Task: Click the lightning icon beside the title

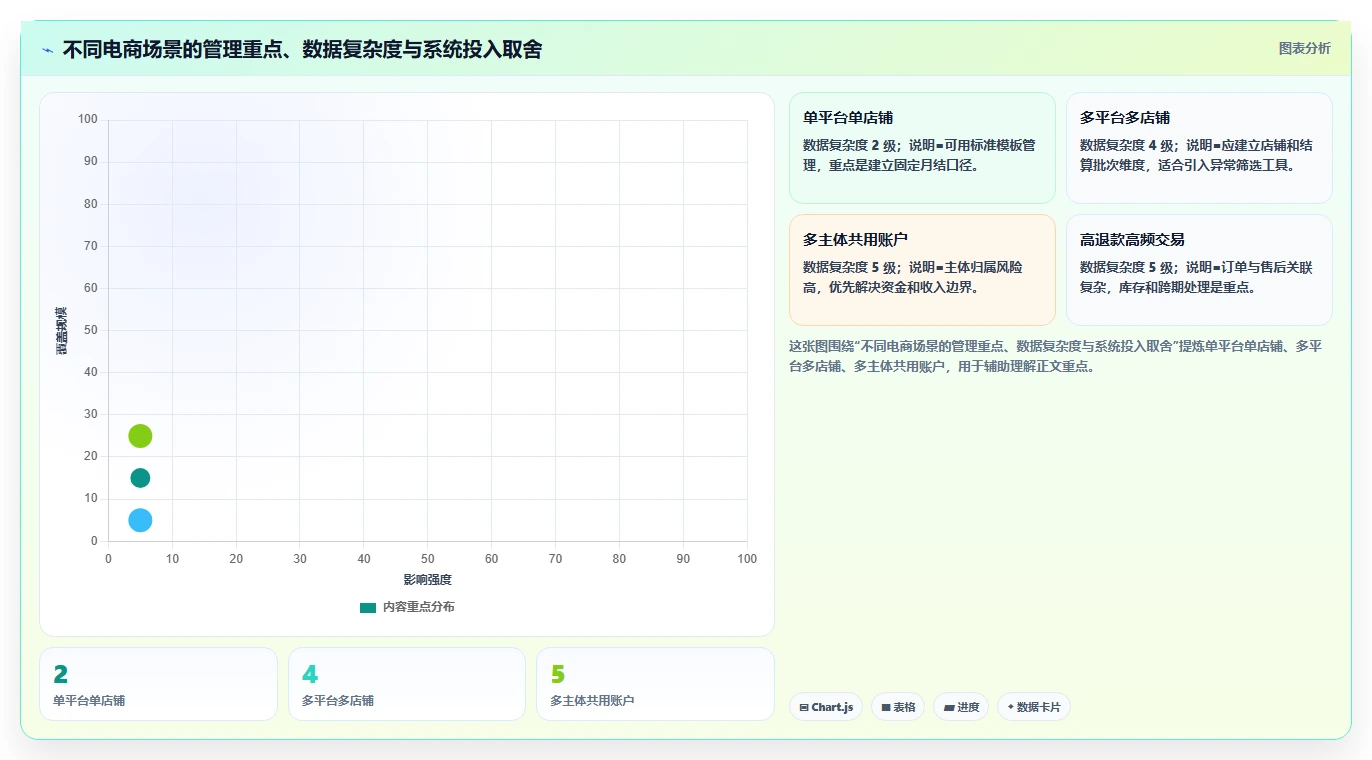Action: tap(47, 50)
